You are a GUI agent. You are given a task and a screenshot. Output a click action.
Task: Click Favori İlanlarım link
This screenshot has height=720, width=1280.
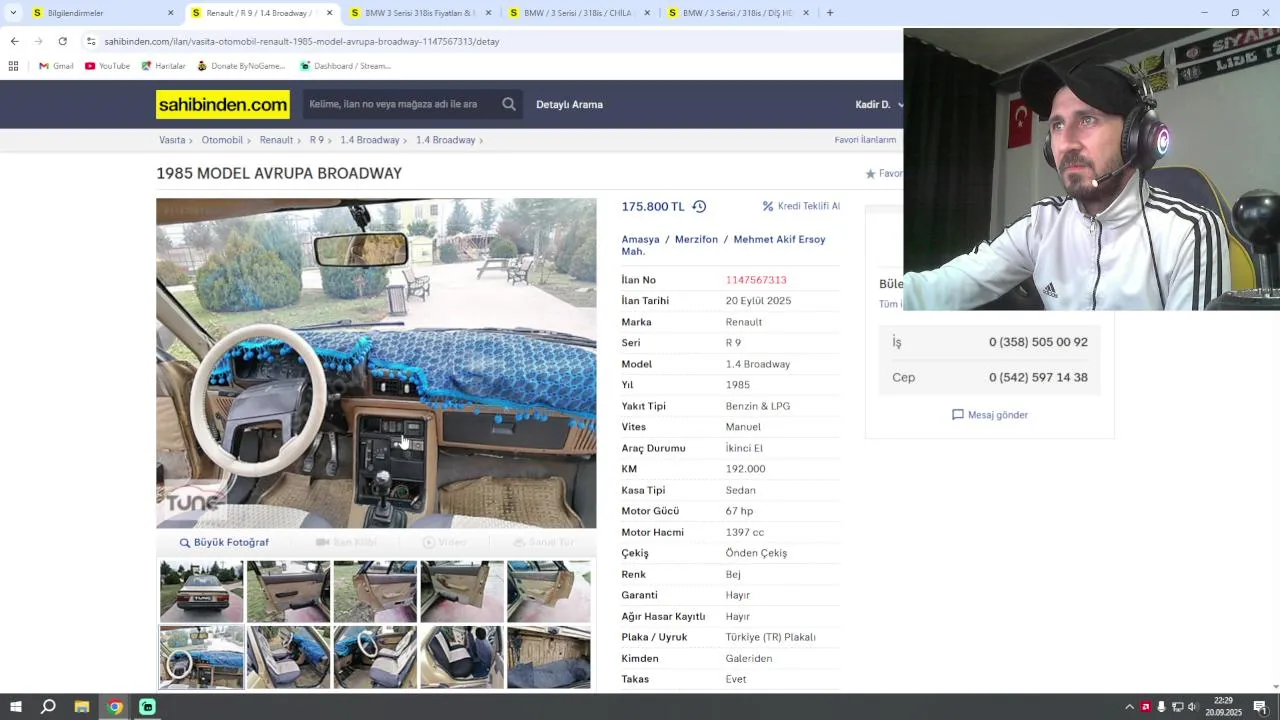tap(865, 140)
